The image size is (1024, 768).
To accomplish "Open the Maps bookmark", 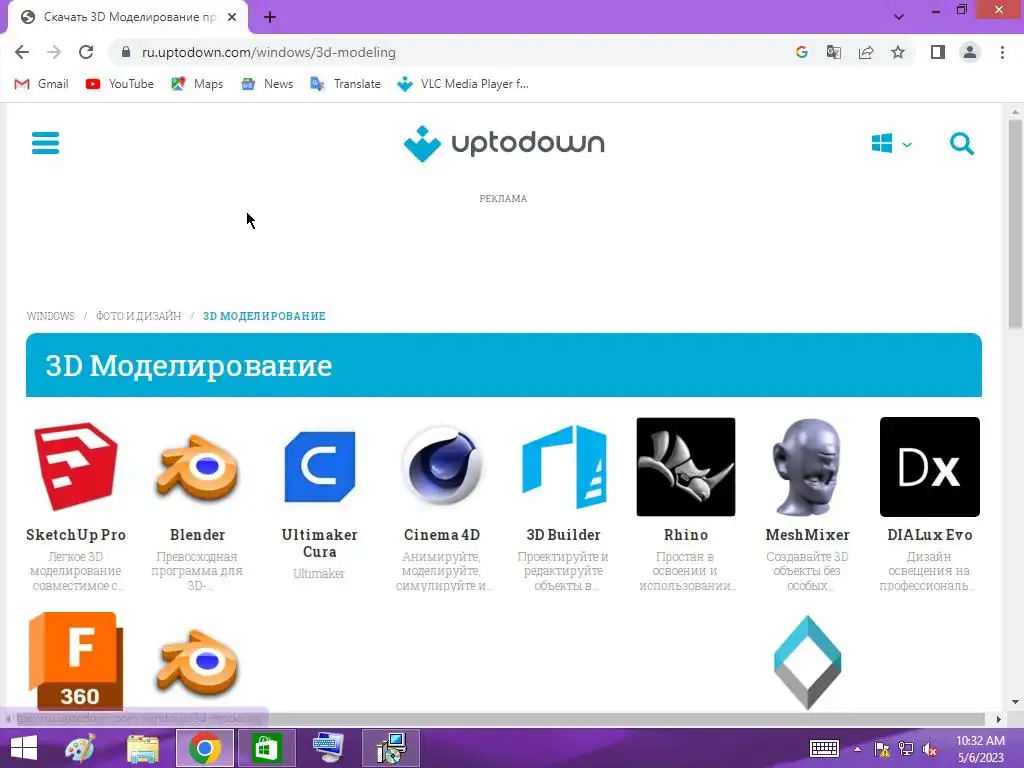I will coord(197,84).
